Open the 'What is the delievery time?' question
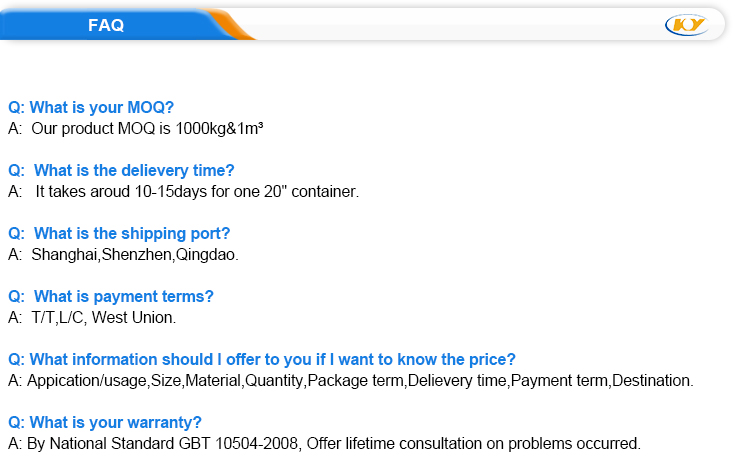The height and width of the screenshot is (470, 735). 121,171
